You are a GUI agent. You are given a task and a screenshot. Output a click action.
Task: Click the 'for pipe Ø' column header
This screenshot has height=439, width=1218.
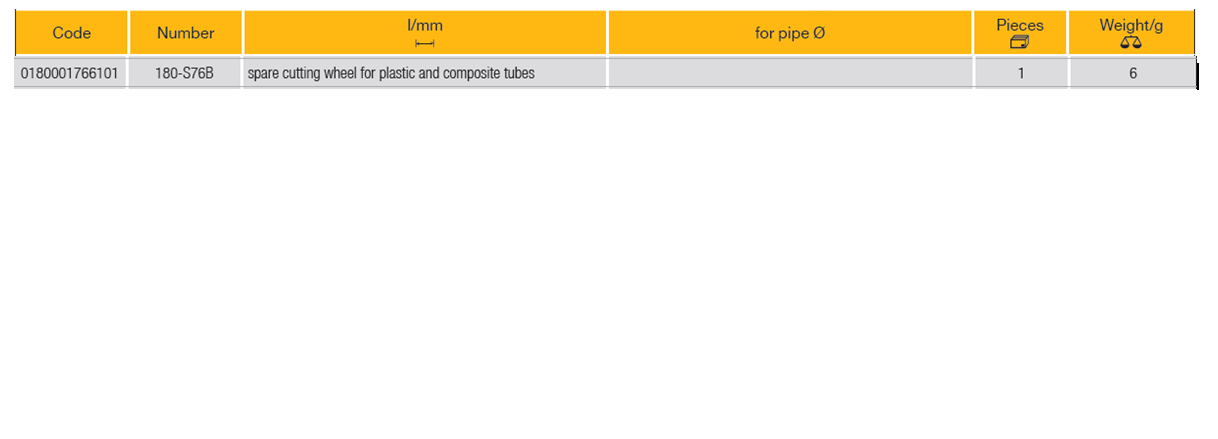(789, 33)
